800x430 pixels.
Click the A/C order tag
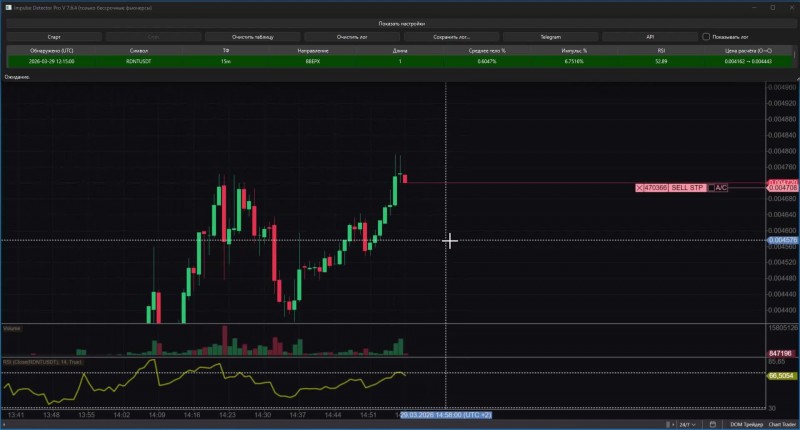click(x=721, y=188)
